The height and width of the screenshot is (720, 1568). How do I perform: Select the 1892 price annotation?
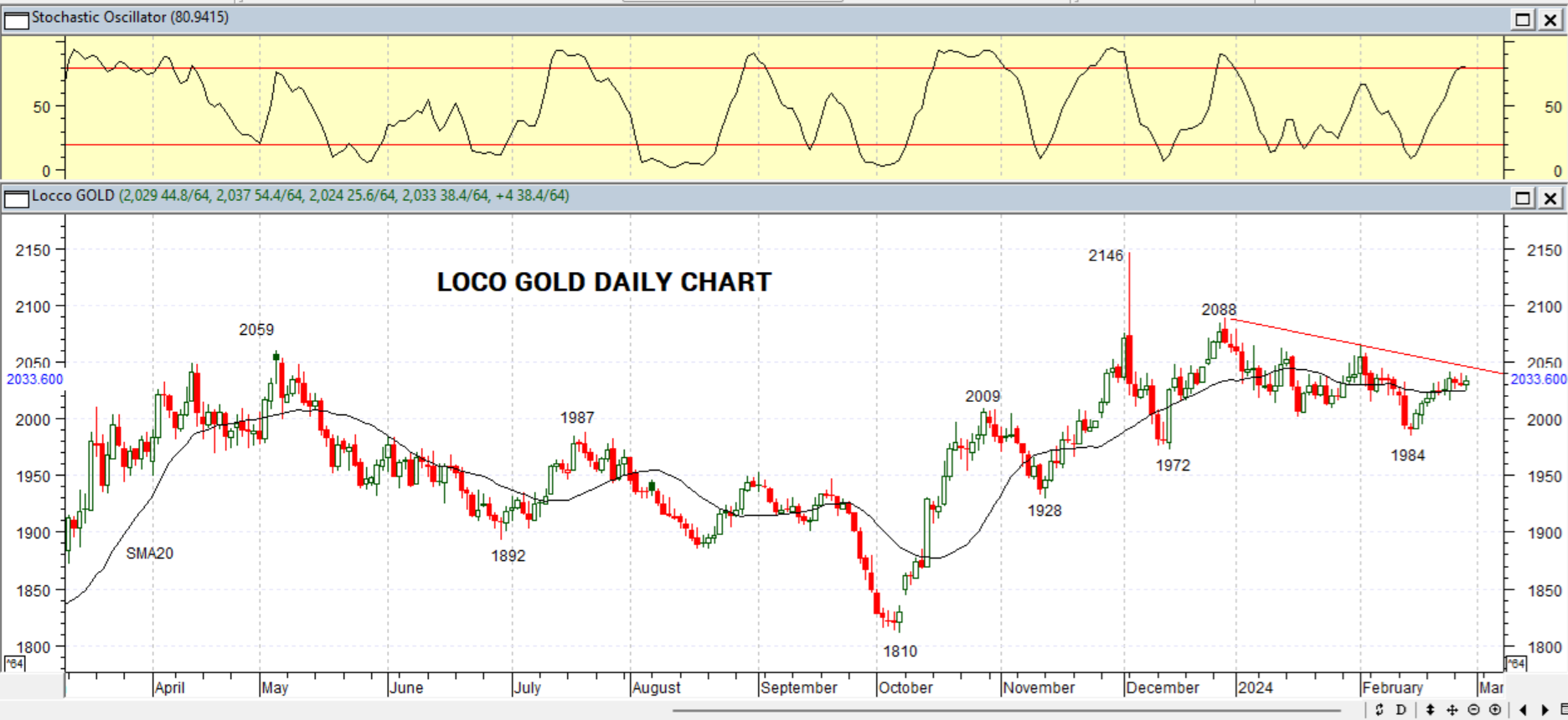click(508, 556)
